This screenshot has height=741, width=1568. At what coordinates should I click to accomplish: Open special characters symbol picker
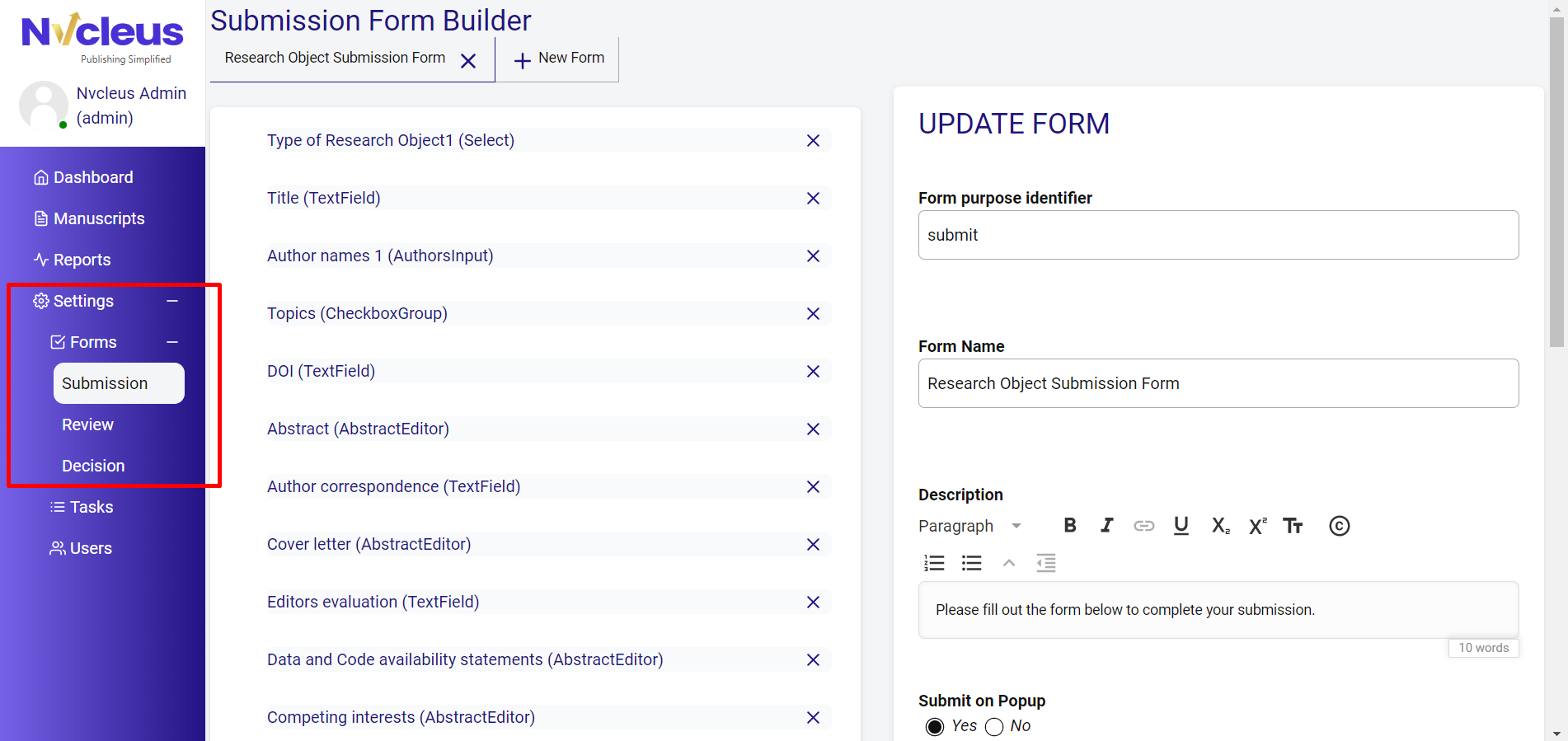point(1339,526)
